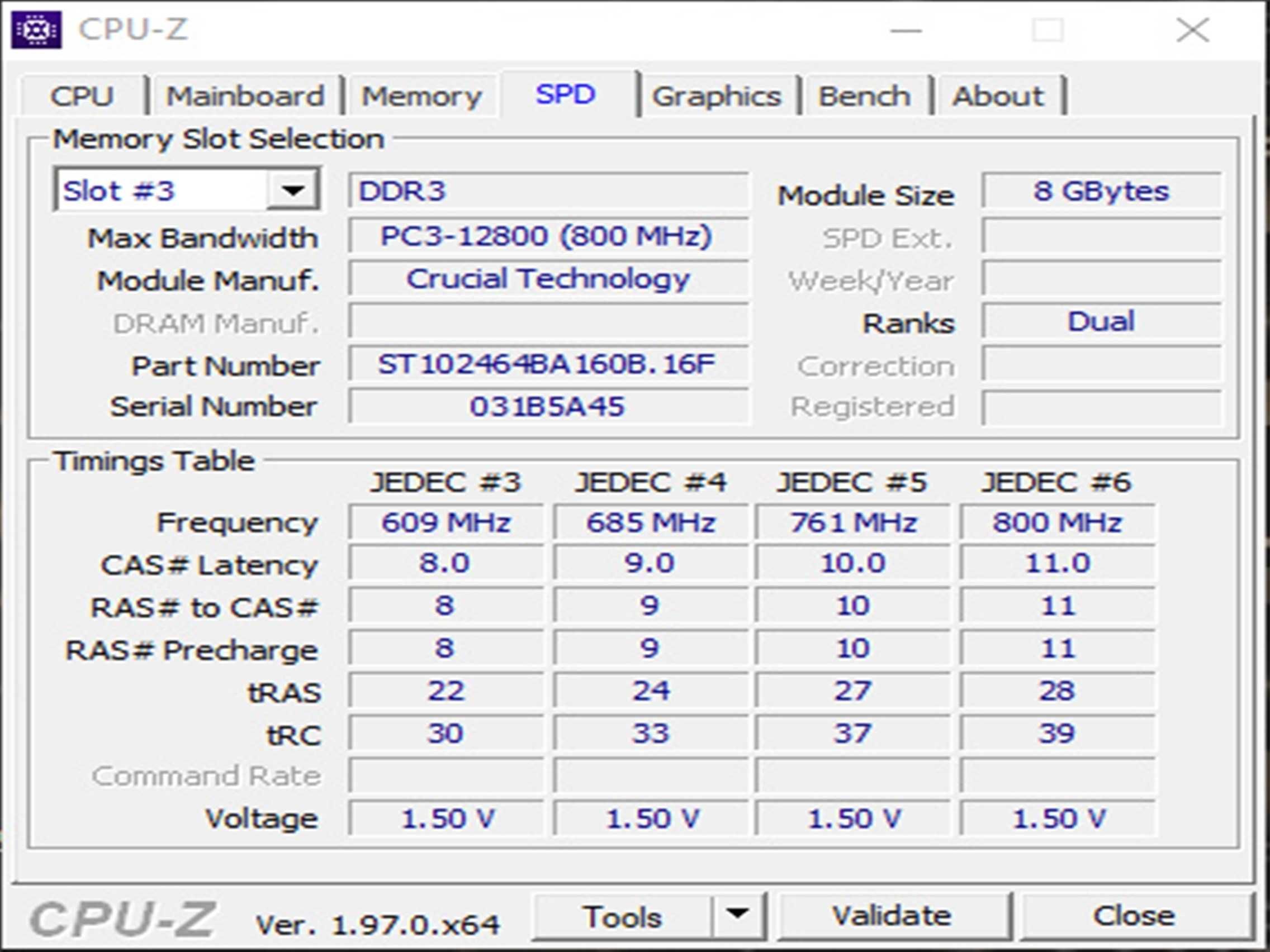The image size is (1270, 952).
Task: Click the tRAS value 28
Action: pos(1058,690)
